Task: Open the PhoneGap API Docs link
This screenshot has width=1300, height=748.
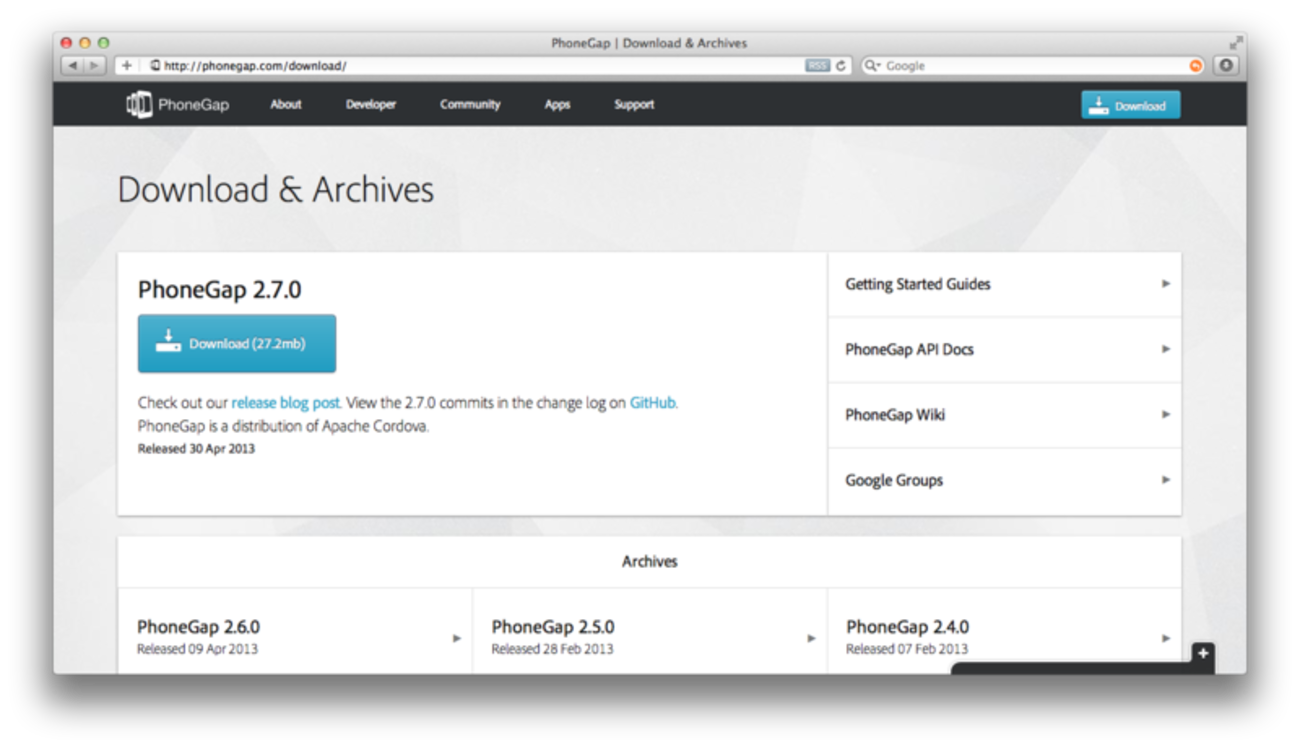Action: (1004, 350)
